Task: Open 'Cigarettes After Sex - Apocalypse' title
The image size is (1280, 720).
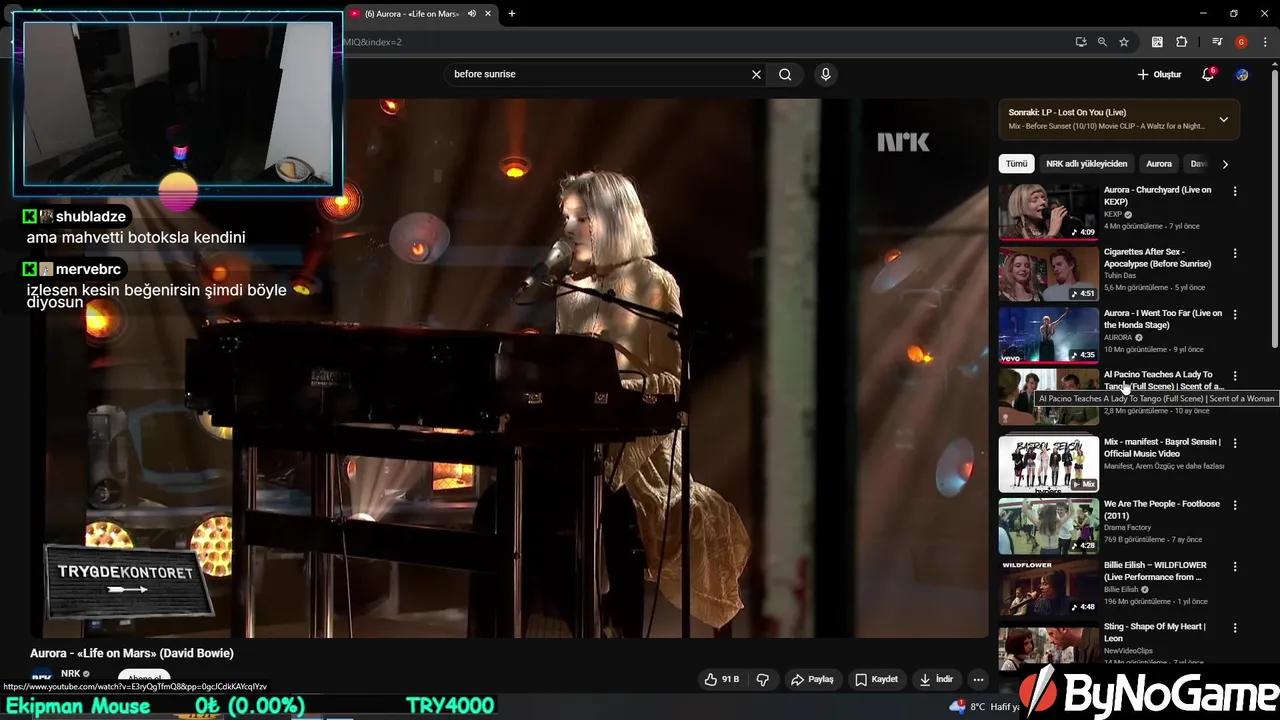Action: [x=1158, y=257]
